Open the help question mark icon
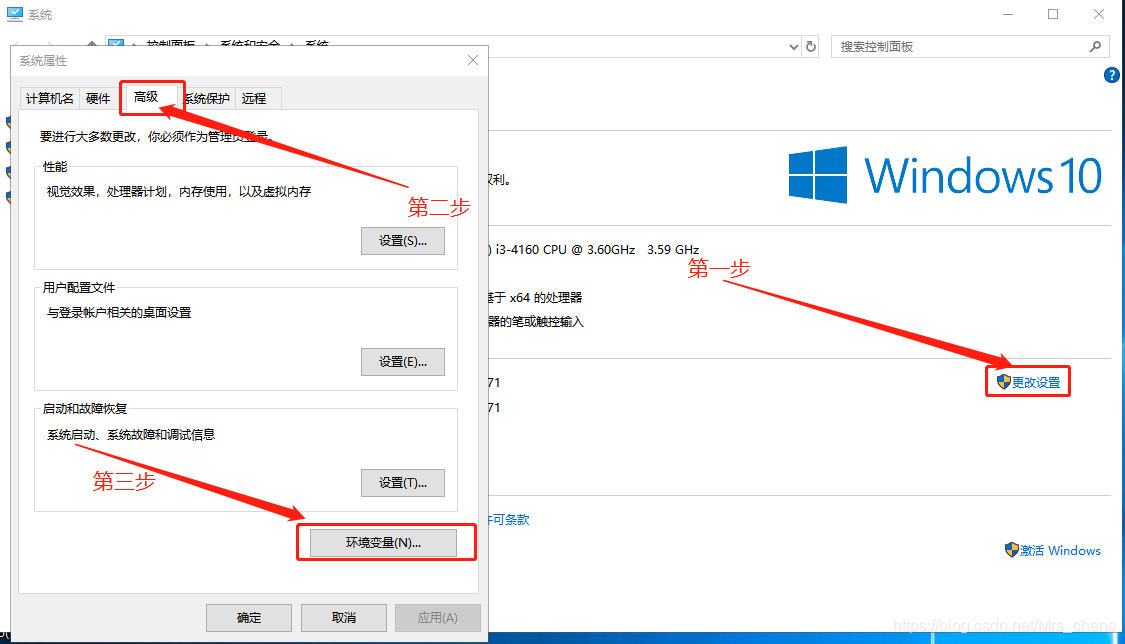This screenshot has height=644, width=1125. point(1111,75)
